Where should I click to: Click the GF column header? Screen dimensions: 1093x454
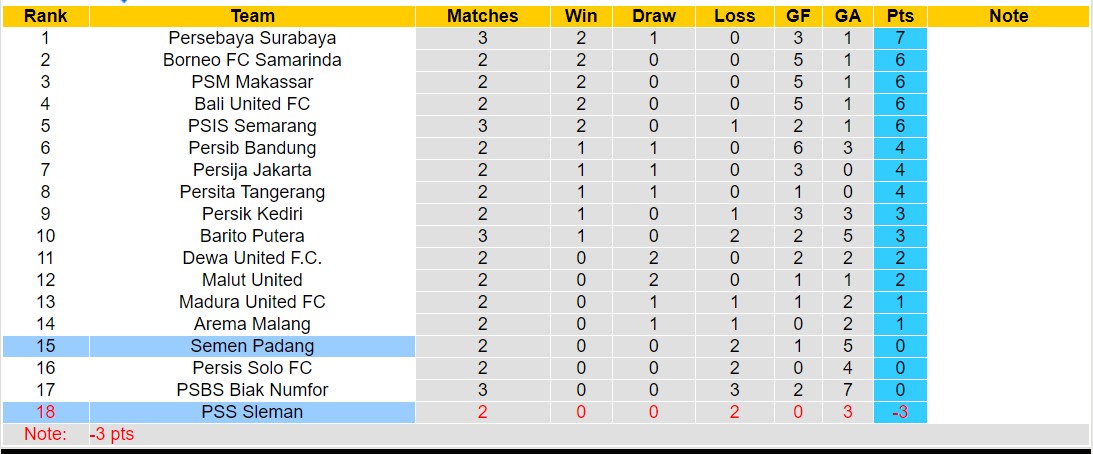click(x=798, y=16)
